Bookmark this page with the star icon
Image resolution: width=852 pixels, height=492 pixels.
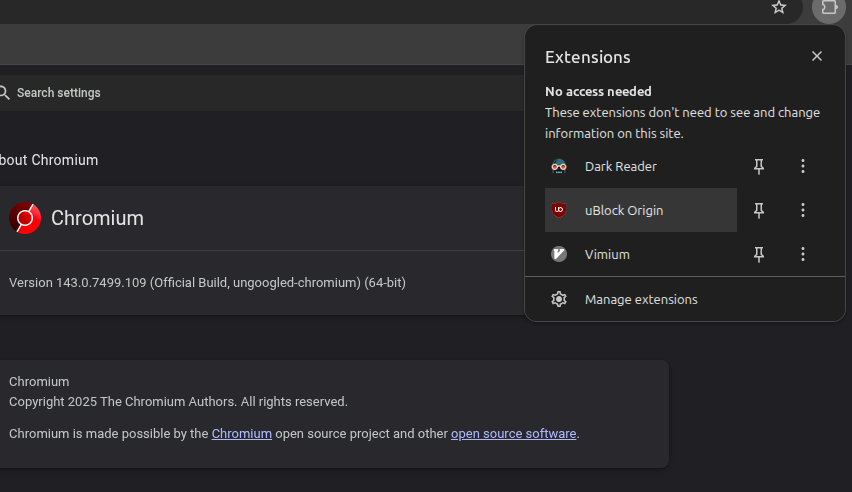[x=779, y=8]
